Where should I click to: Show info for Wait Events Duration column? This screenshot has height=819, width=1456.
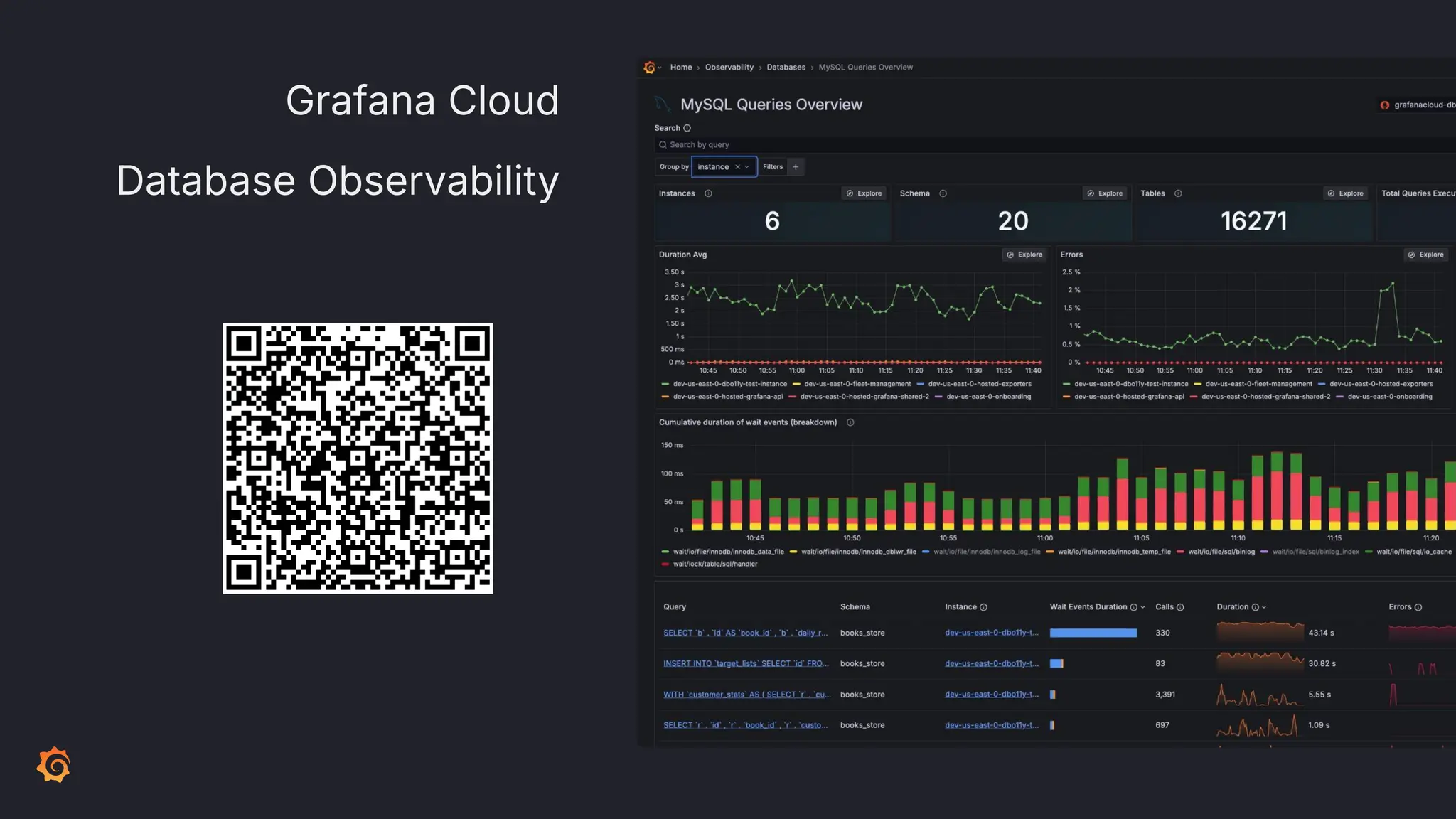tap(1133, 607)
